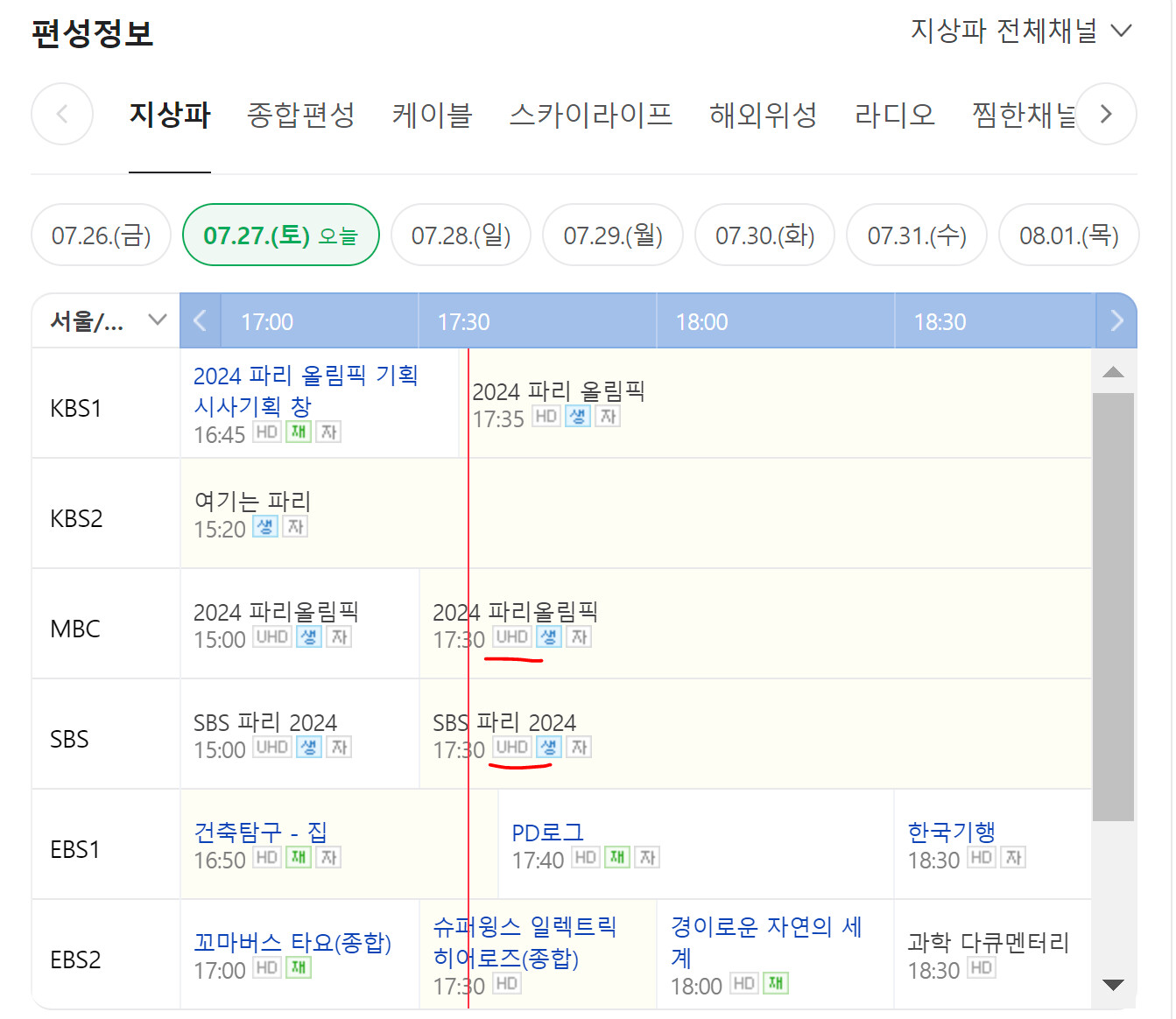This screenshot has height=1019, width=1176.
Task: Click UHD badge on MBC 17:30 program
Action: pyautogui.click(x=511, y=636)
